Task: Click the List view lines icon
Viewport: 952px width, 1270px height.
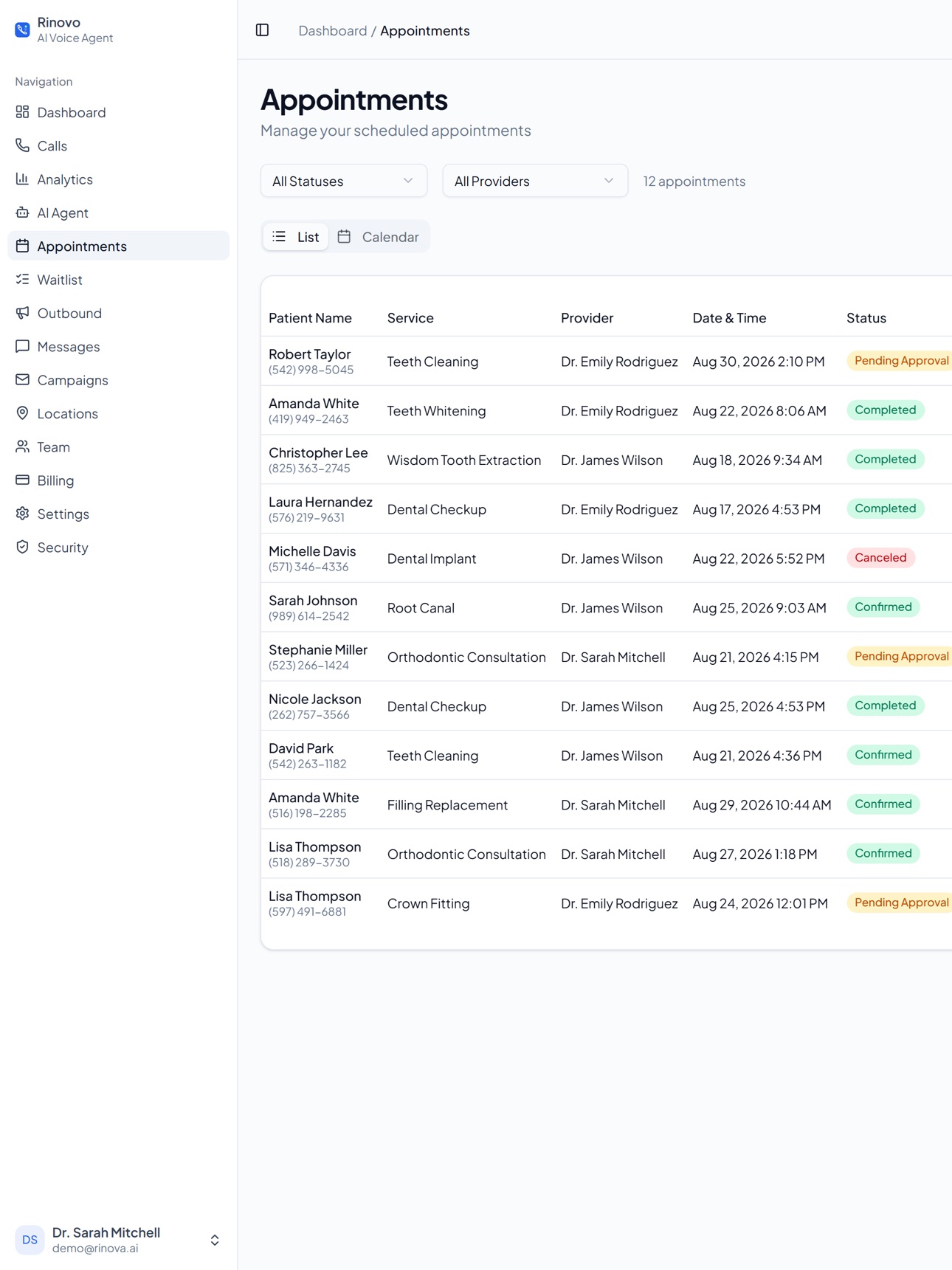Action: tap(279, 236)
